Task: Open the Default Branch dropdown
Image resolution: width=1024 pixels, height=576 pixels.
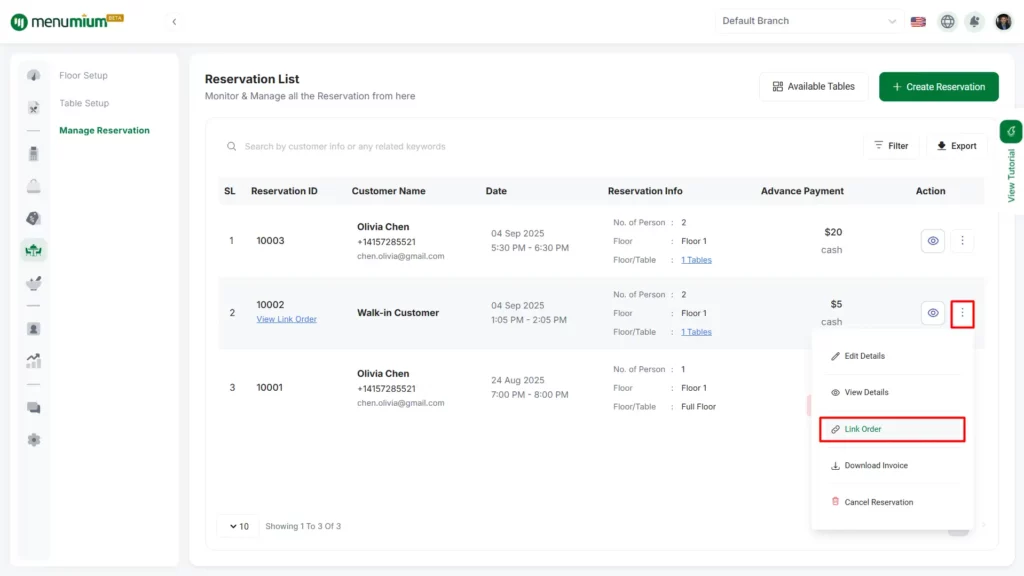Action: pyautogui.click(x=808, y=21)
